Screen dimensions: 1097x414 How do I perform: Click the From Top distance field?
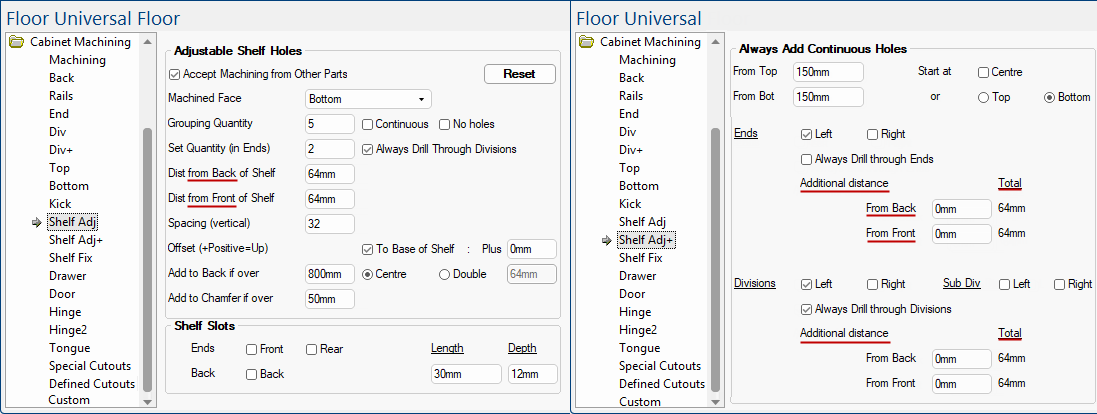coord(827,72)
